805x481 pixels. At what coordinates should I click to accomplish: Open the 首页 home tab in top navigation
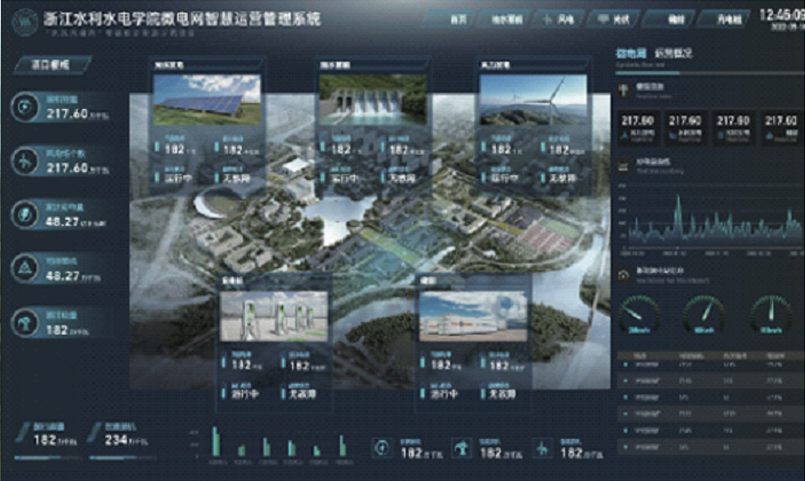tap(450, 19)
